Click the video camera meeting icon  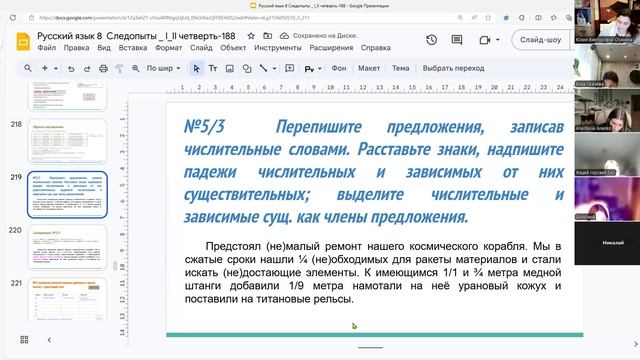(x=484, y=40)
